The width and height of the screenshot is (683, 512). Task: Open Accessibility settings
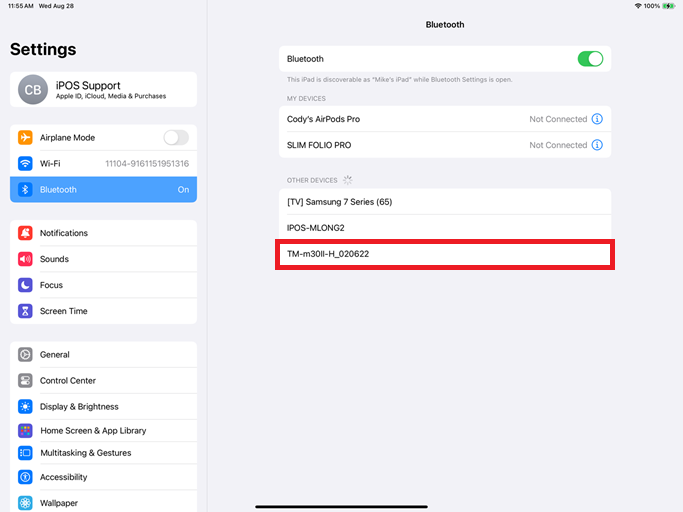[x=103, y=477]
